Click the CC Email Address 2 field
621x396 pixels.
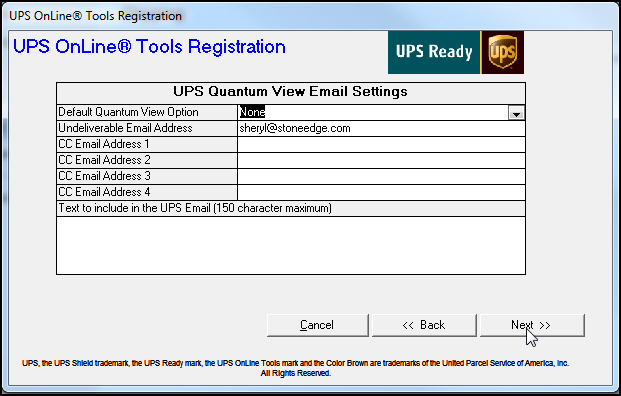tap(381, 160)
